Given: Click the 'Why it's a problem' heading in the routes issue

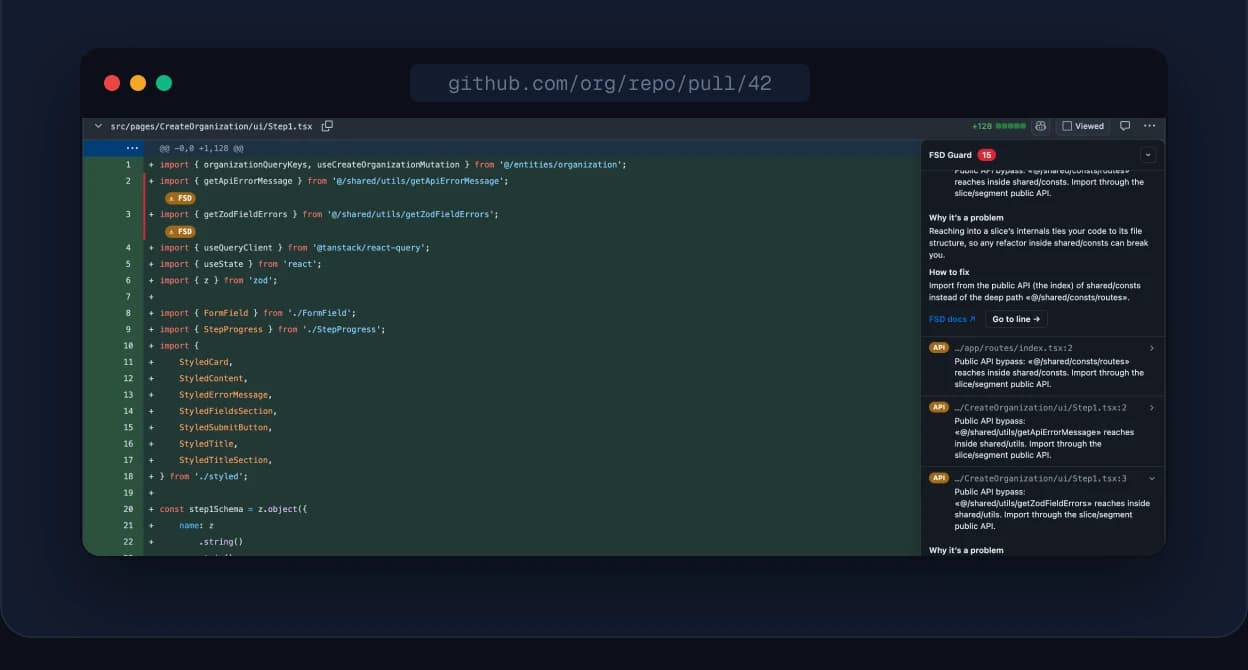Looking at the screenshot, I should click(x=966, y=218).
